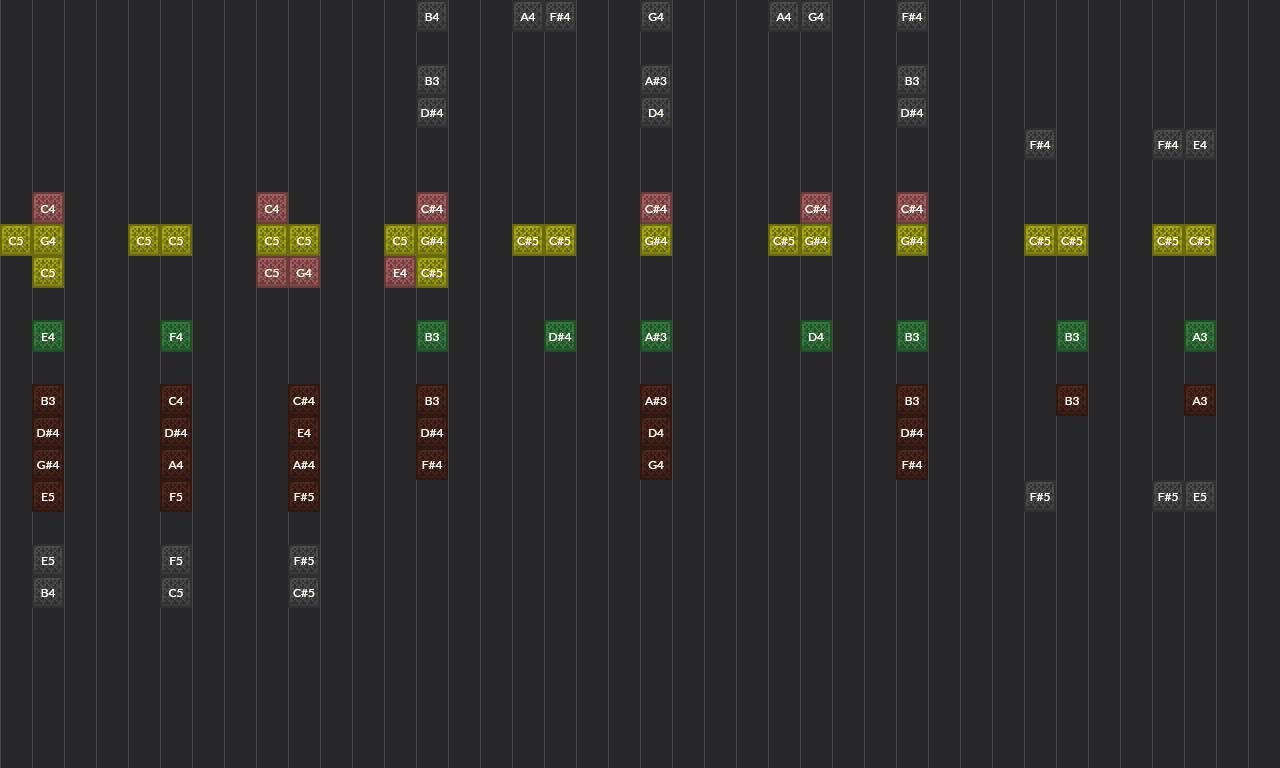
Task: Click the gray B4 note in top row
Action: (432, 17)
